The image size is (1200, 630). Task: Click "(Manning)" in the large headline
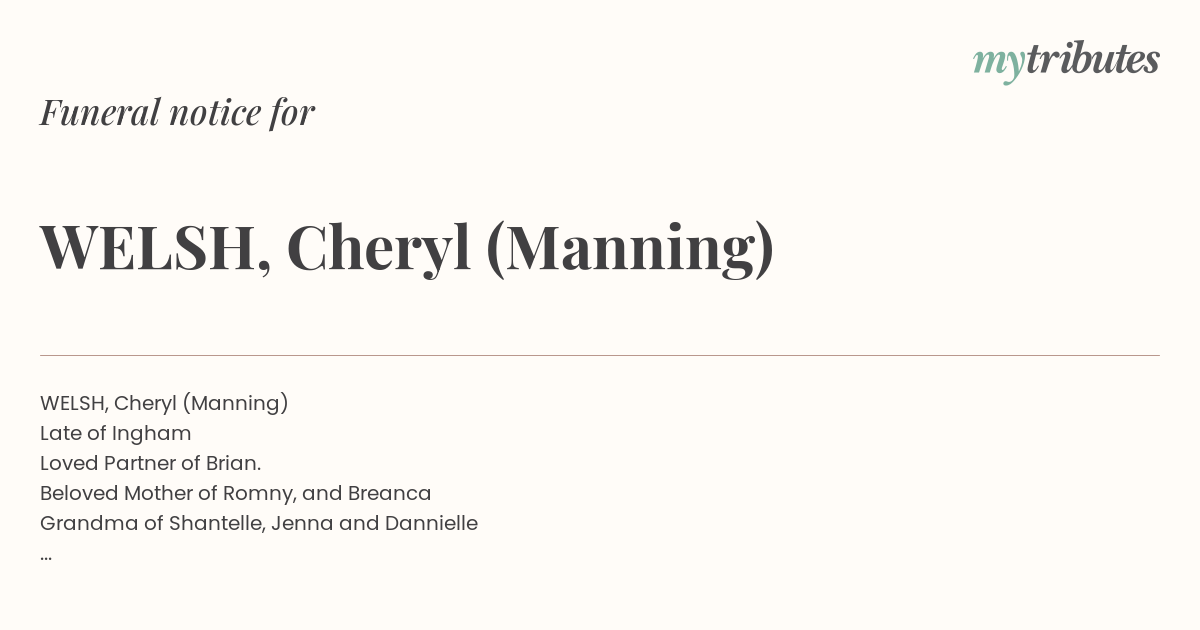[x=630, y=248]
